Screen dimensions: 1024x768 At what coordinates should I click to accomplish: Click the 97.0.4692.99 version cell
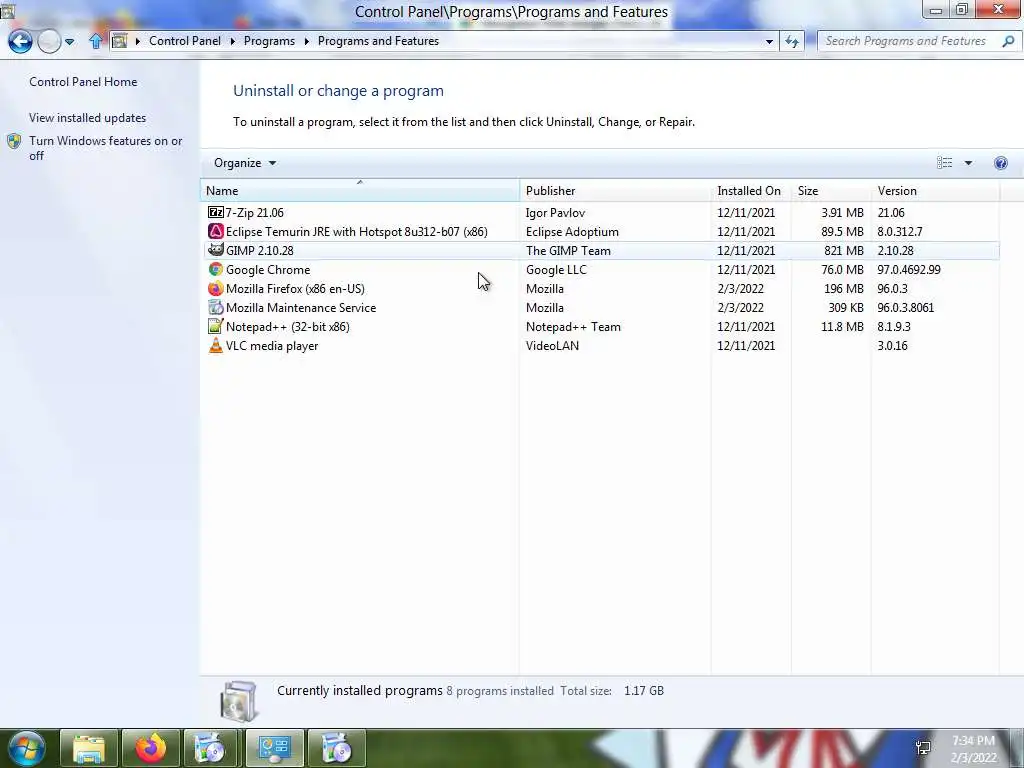[x=909, y=269]
